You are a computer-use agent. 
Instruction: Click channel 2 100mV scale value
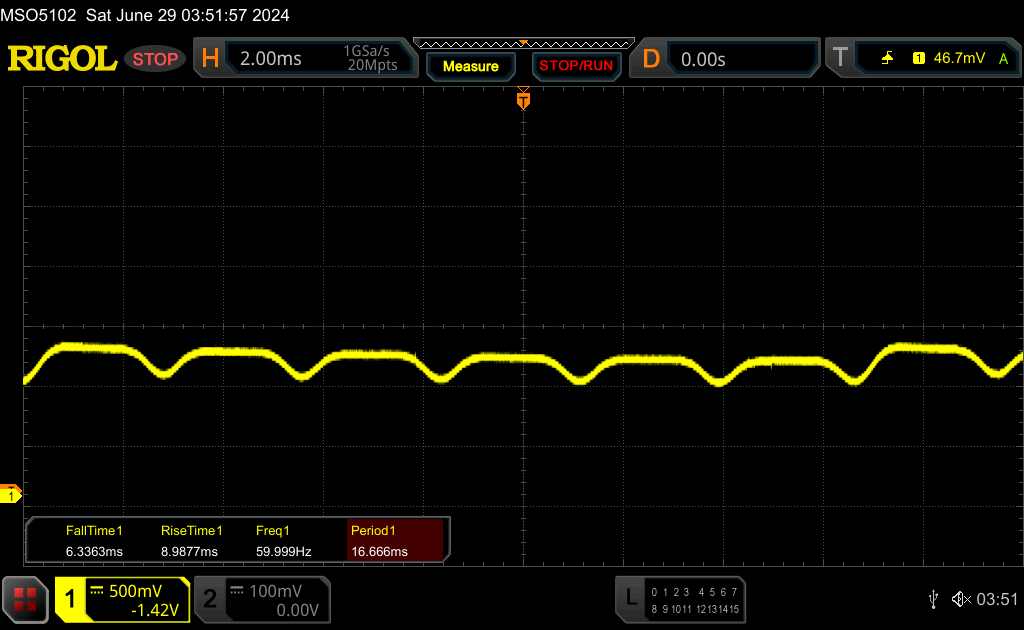click(276, 591)
